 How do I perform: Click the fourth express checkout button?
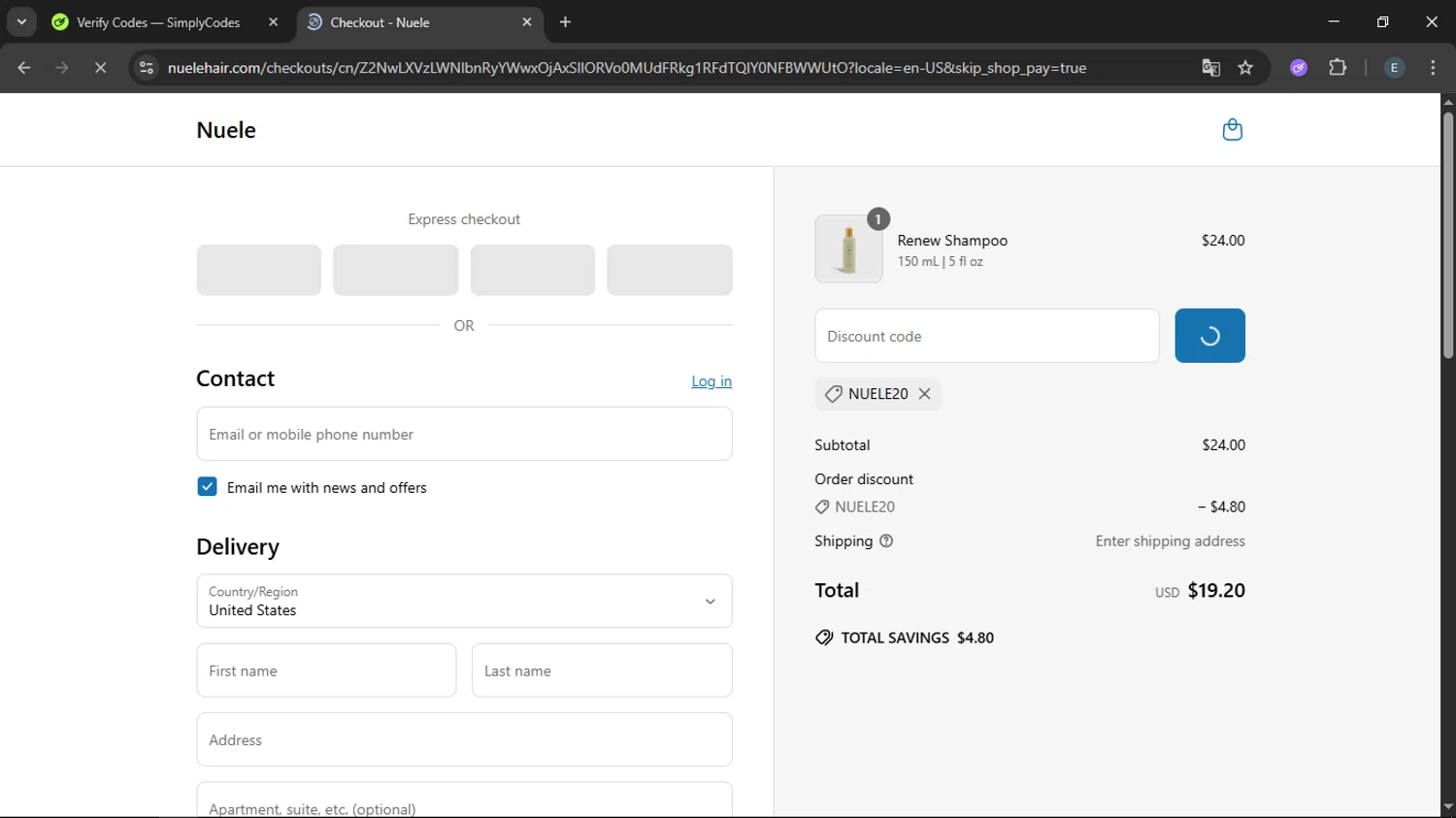[670, 270]
